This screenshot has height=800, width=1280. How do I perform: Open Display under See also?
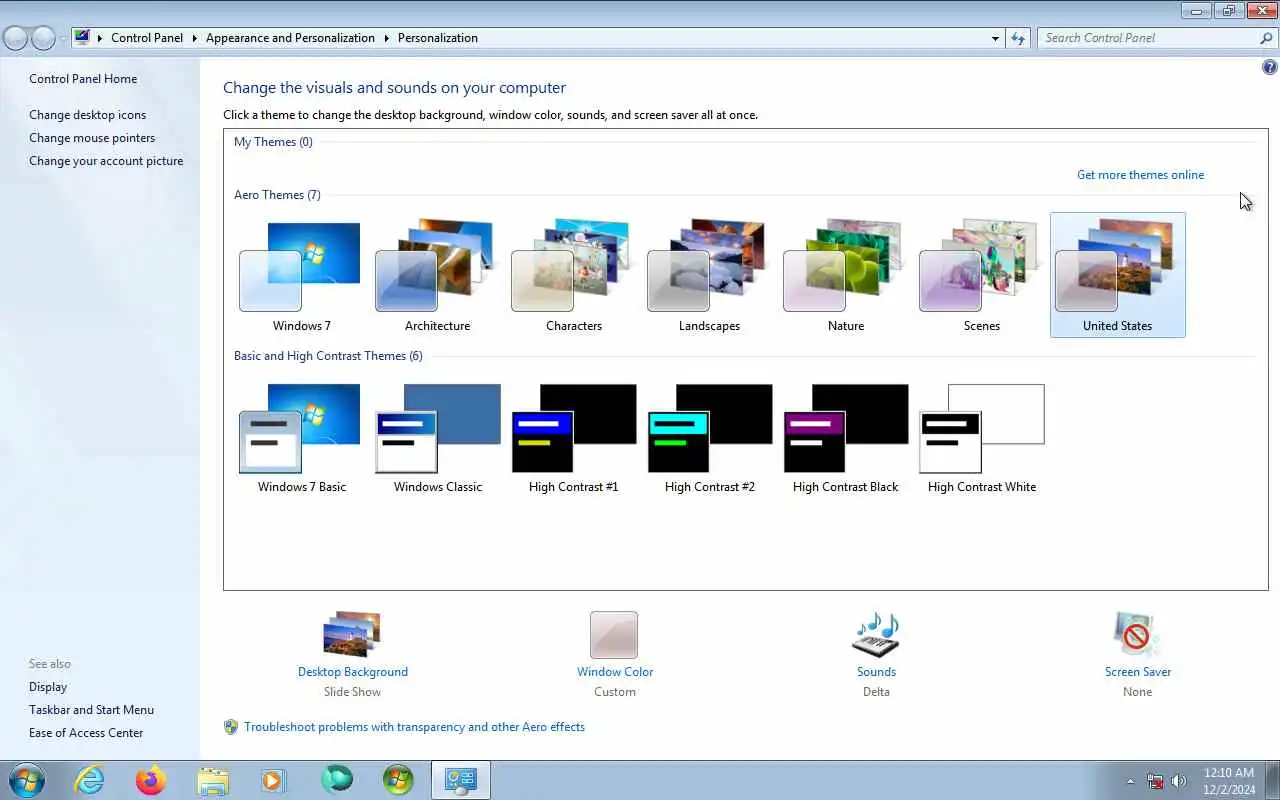[48, 687]
